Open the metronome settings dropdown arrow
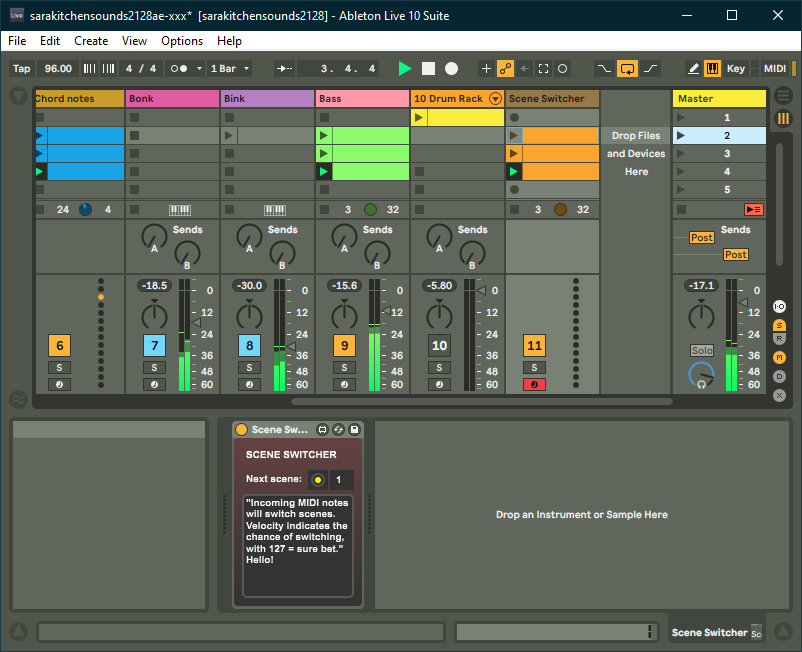 point(198,69)
